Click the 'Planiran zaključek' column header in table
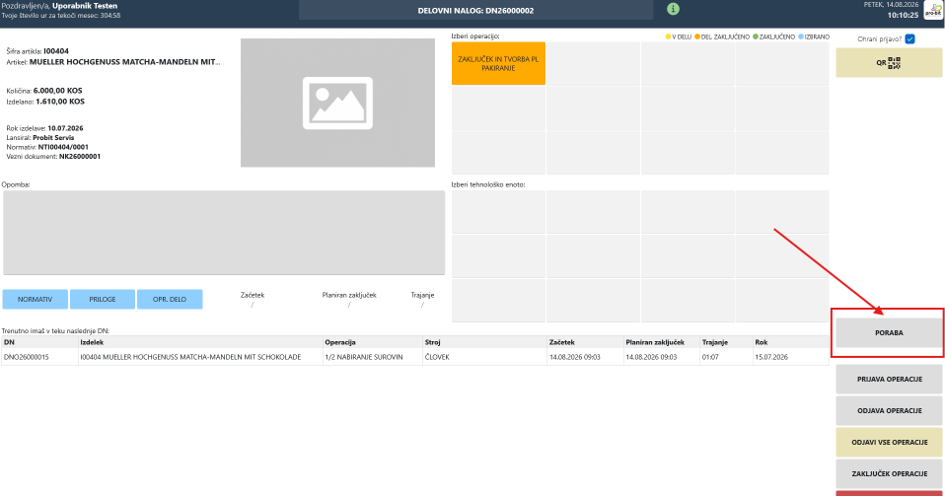The height and width of the screenshot is (496, 945). pos(661,342)
